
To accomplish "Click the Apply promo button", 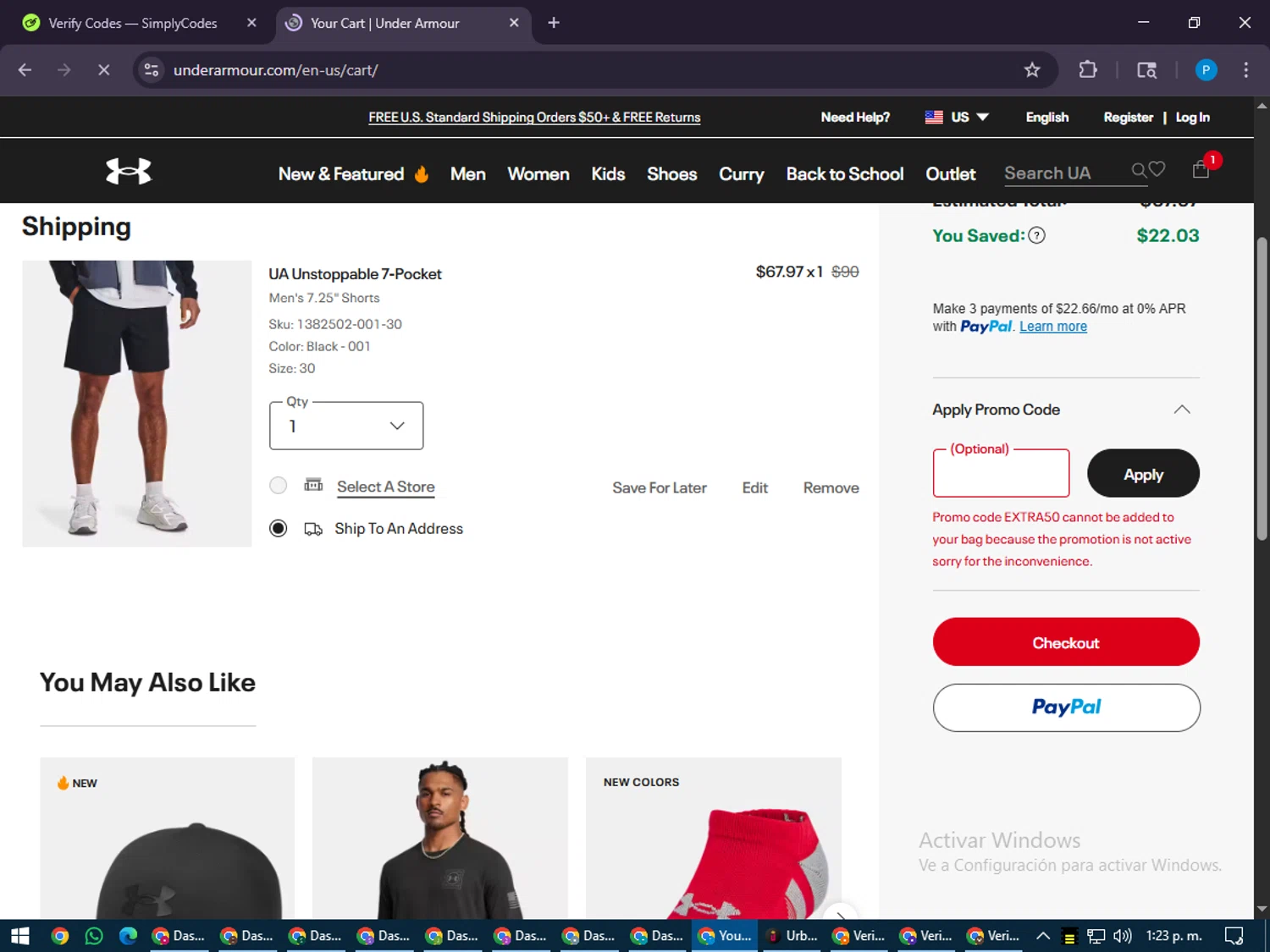I will [x=1143, y=474].
